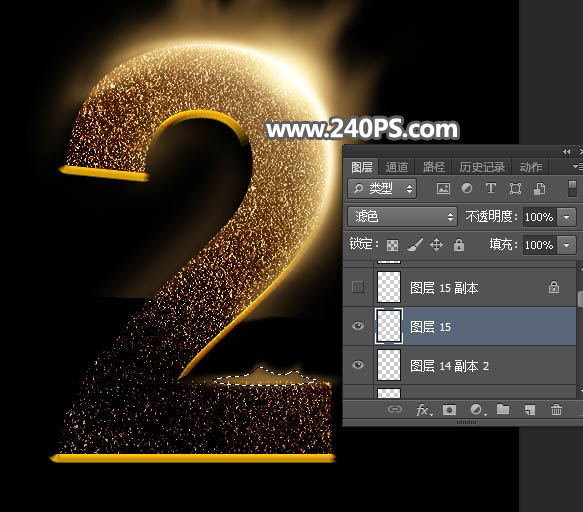Select the 图层 (Layers) tab
Image resolution: width=583 pixels, height=512 pixels.
click(361, 167)
